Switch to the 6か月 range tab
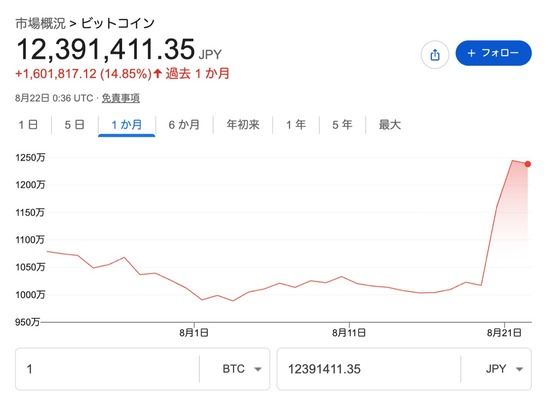This screenshot has width=550, height=396. (184, 125)
